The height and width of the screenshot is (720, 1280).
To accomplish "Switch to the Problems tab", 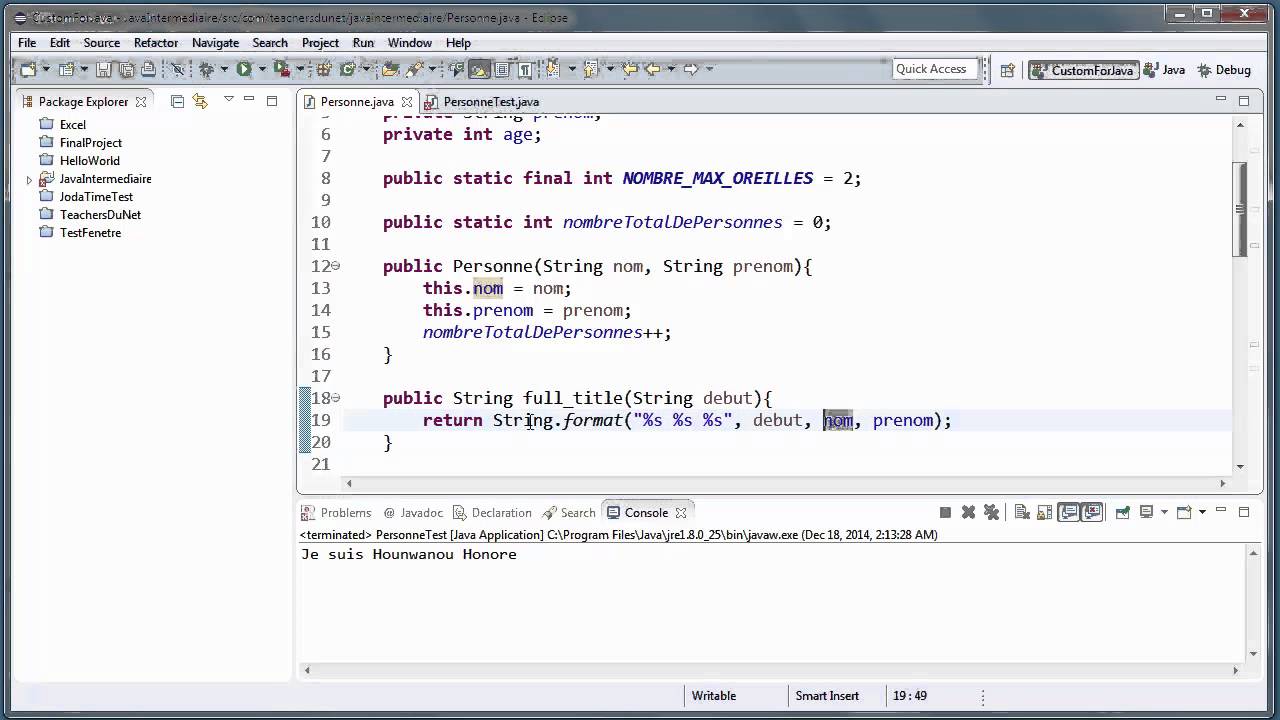I will pyautogui.click(x=337, y=512).
